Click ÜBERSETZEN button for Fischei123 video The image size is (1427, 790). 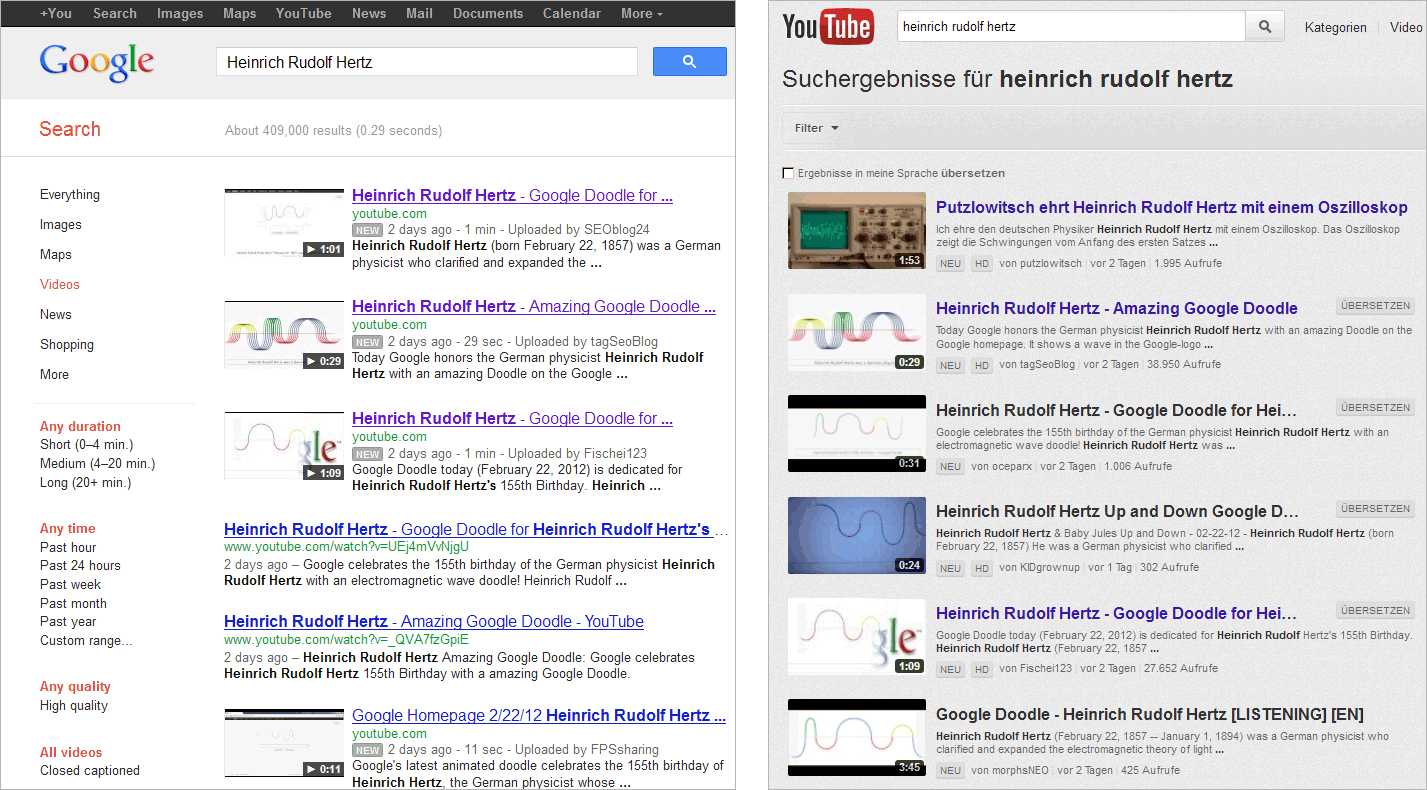[1376, 611]
